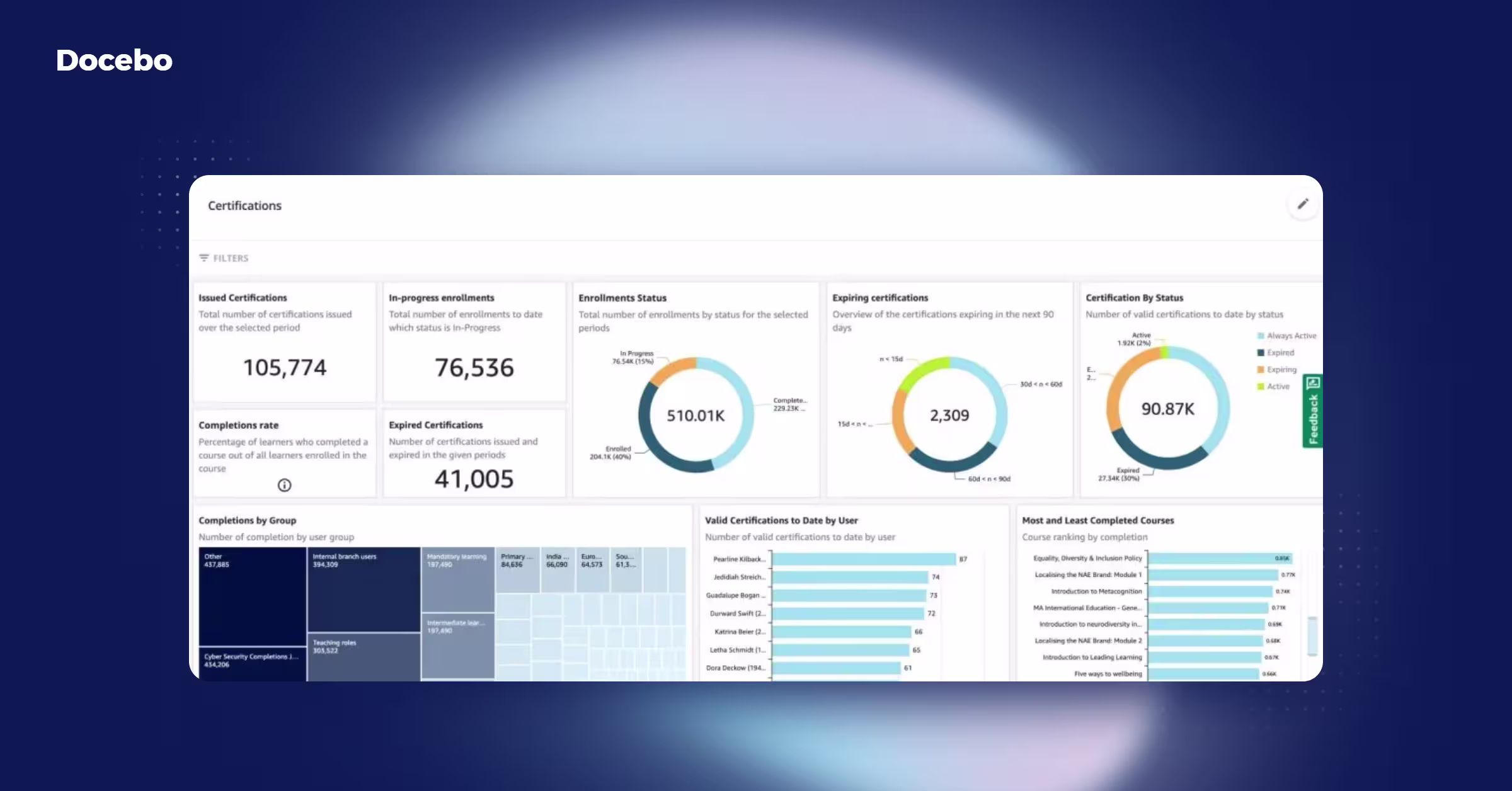The width and height of the screenshot is (1512, 791).
Task: Open the FILTERS panel
Action: [224, 258]
